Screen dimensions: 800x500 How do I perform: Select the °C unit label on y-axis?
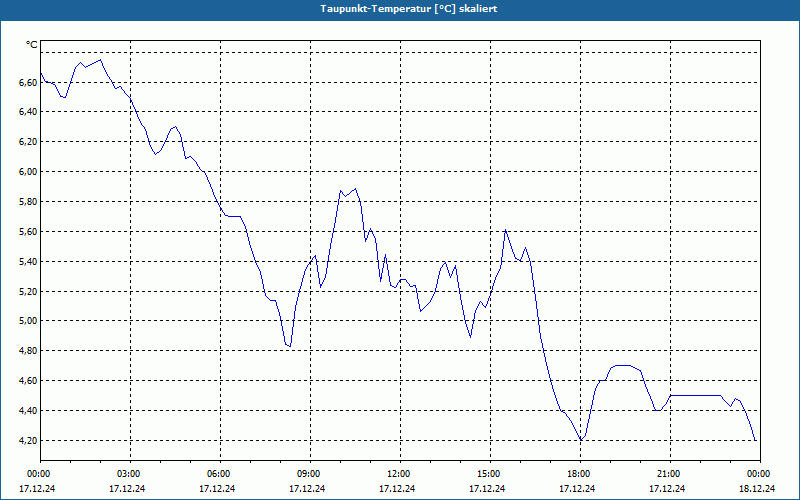coord(32,45)
